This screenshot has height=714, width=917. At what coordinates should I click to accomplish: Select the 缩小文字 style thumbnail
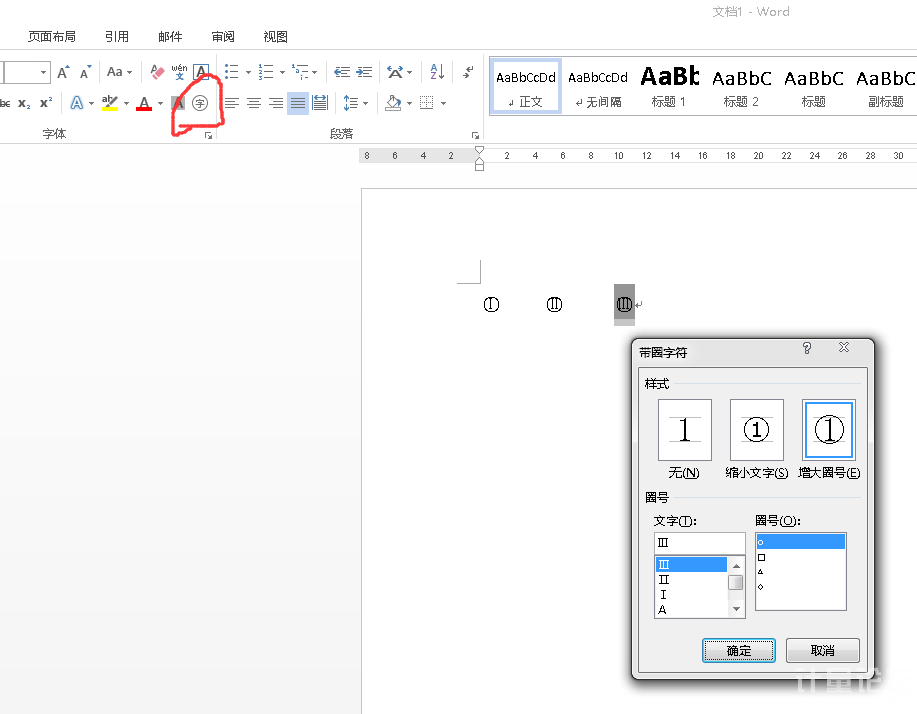pyautogui.click(x=756, y=430)
